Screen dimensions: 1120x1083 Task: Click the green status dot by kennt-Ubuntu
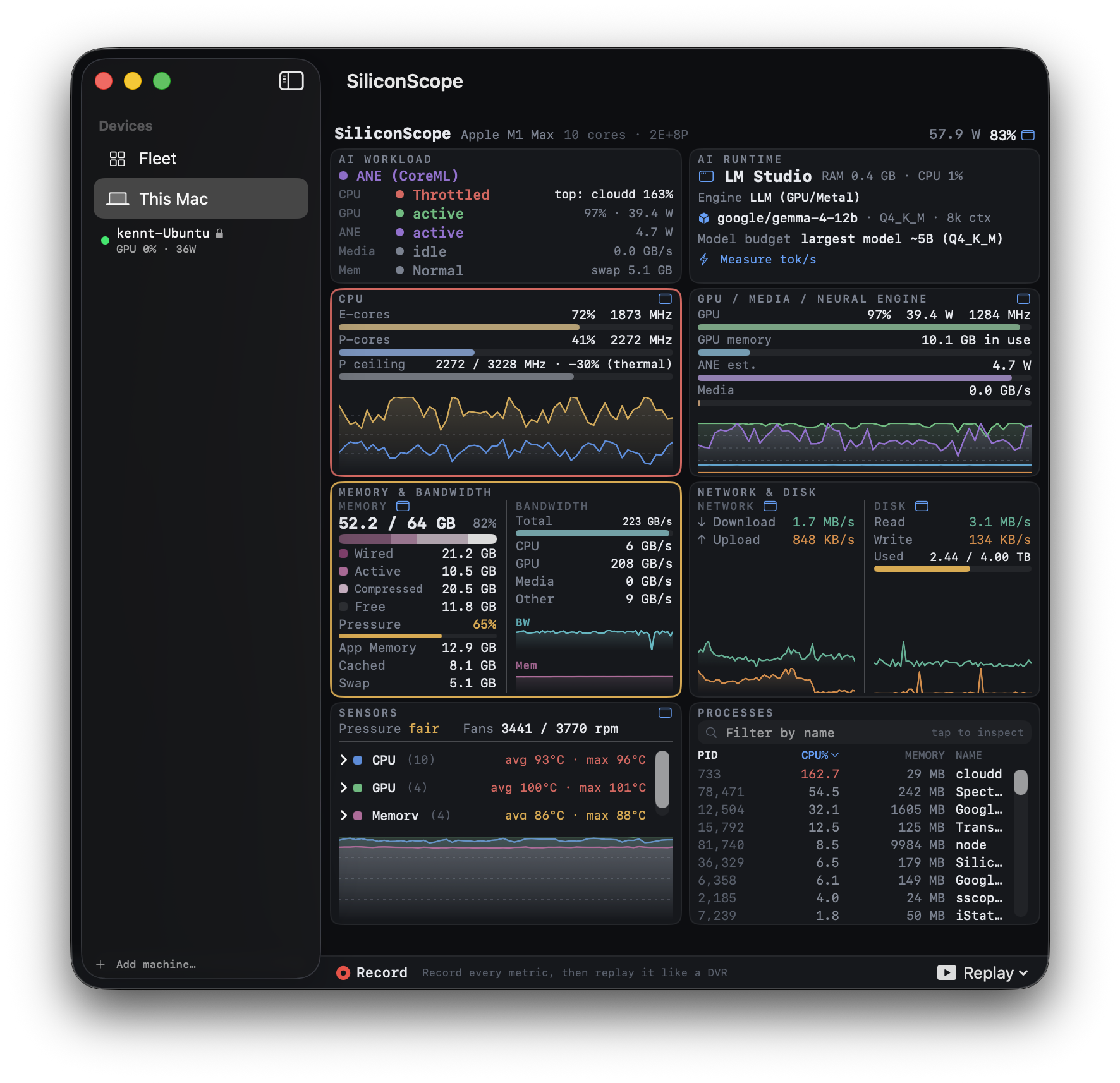pos(105,240)
